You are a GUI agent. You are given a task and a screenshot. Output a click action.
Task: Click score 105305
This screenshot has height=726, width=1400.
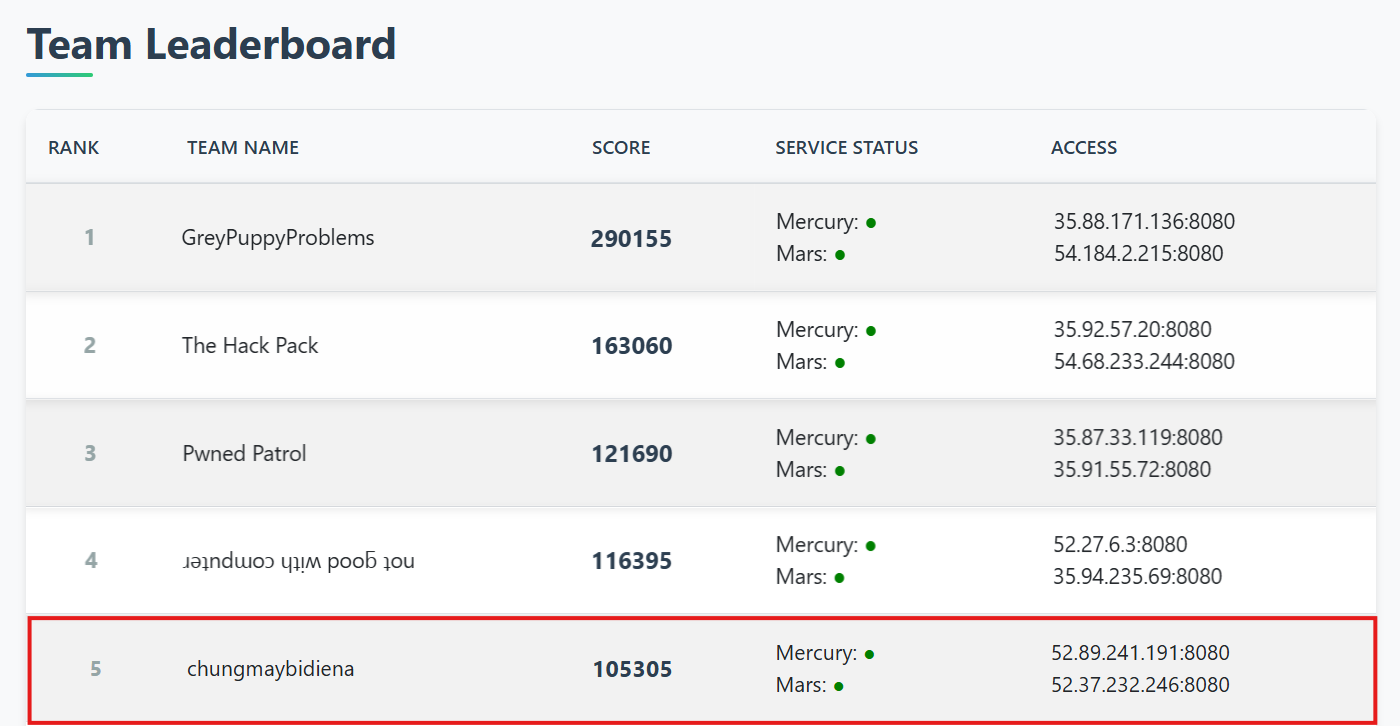[x=632, y=669]
